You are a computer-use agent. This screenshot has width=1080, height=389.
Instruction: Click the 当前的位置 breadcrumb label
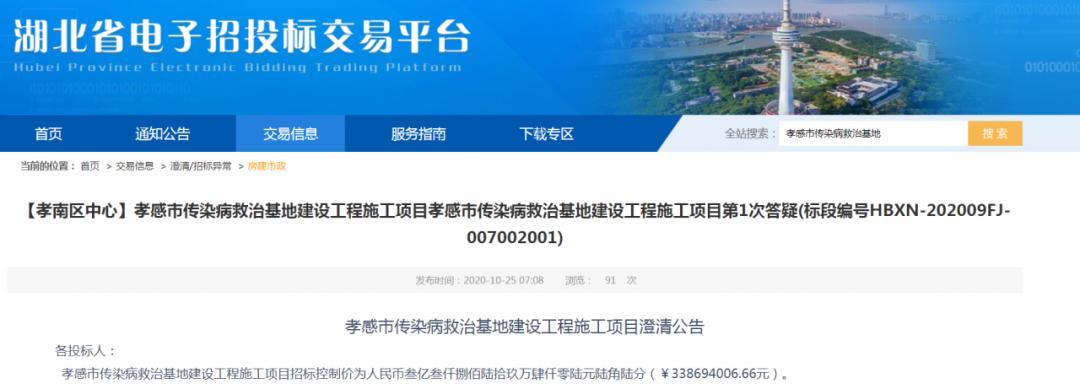pos(48,166)
